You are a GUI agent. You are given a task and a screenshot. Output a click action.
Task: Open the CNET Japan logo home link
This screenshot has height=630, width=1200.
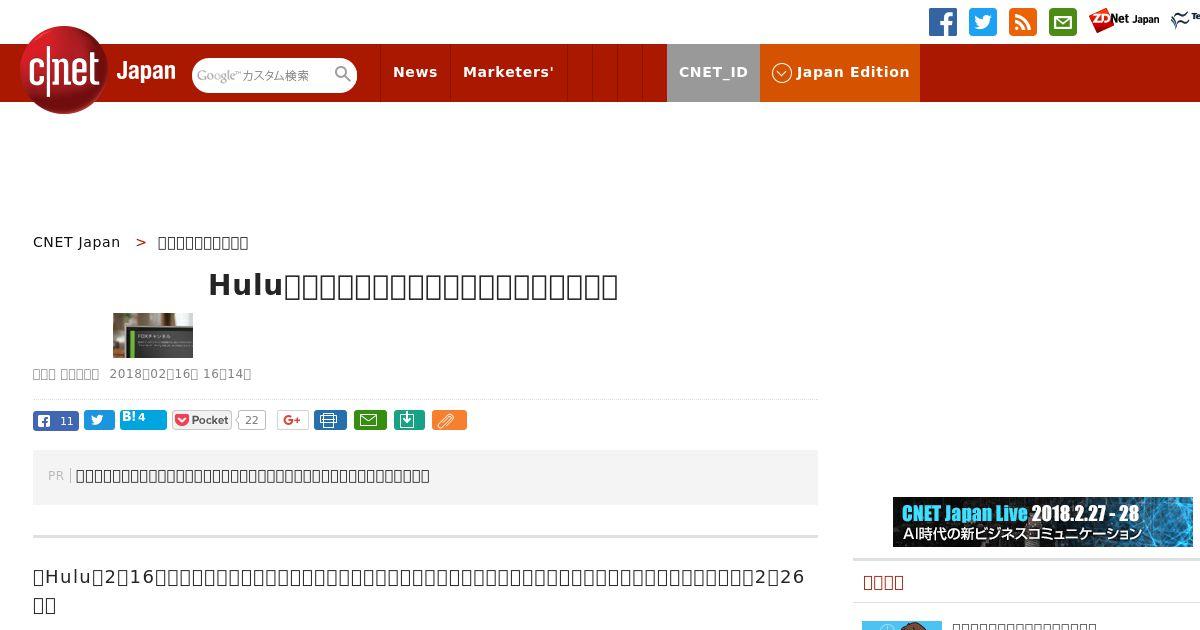tap(98, 70)
